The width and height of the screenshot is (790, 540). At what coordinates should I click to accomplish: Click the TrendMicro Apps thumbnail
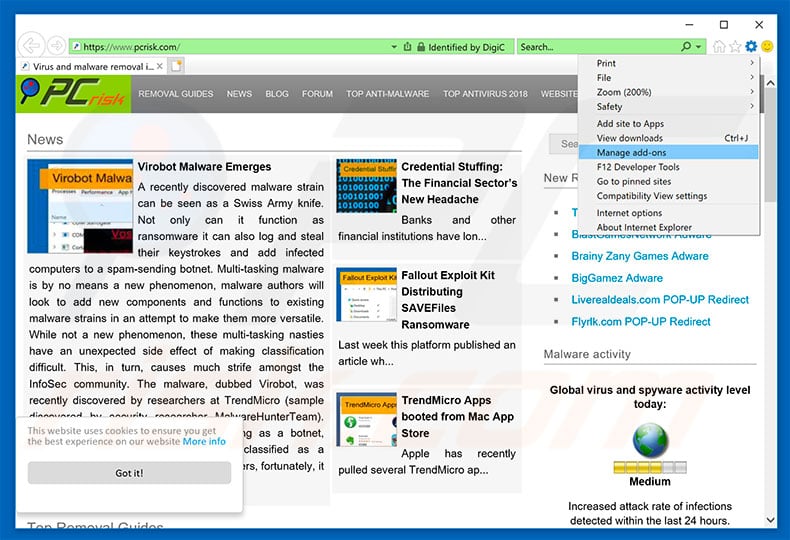coord(366,420)
